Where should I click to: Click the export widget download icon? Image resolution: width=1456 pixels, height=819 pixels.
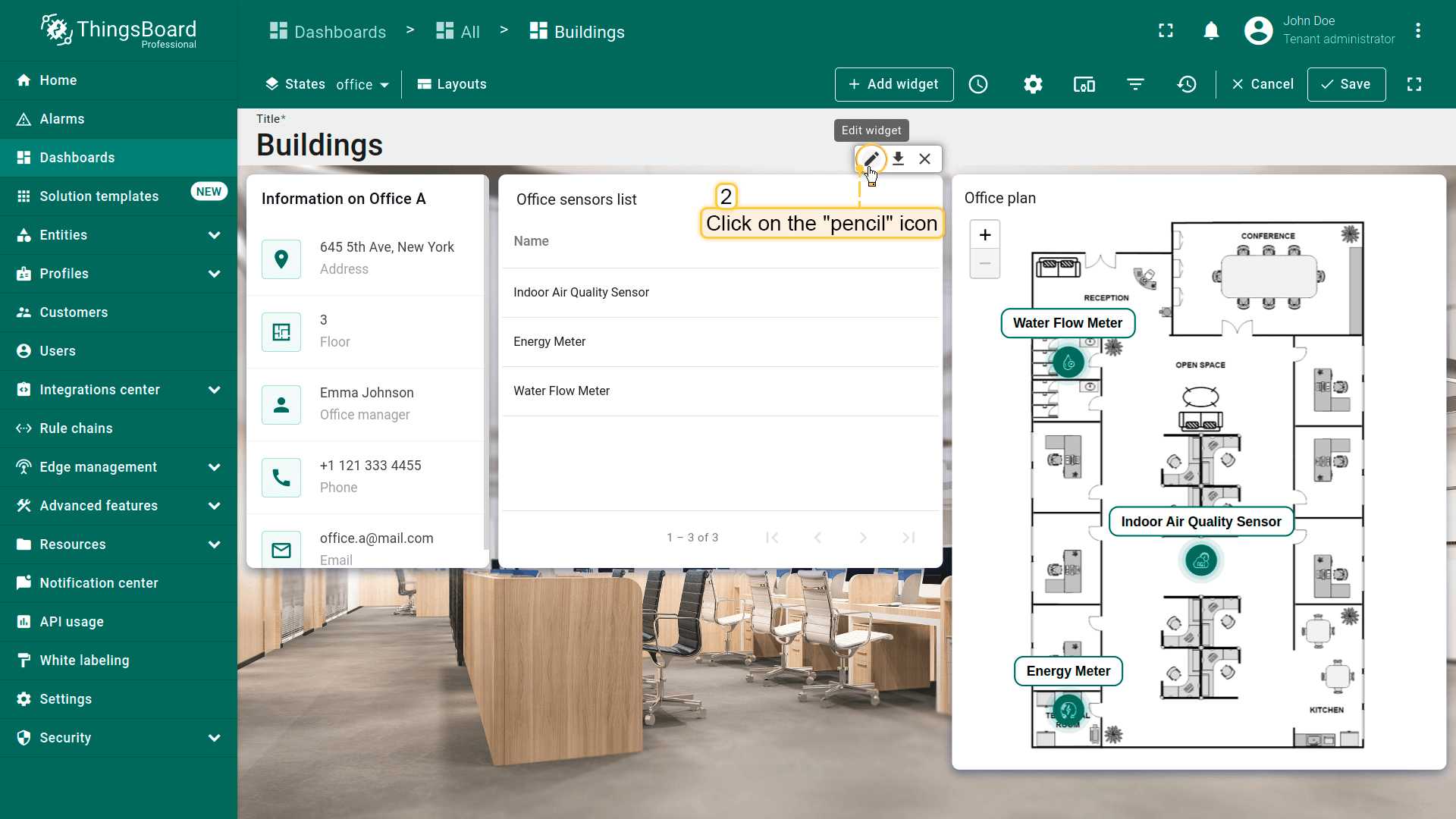tap(898, 159)
